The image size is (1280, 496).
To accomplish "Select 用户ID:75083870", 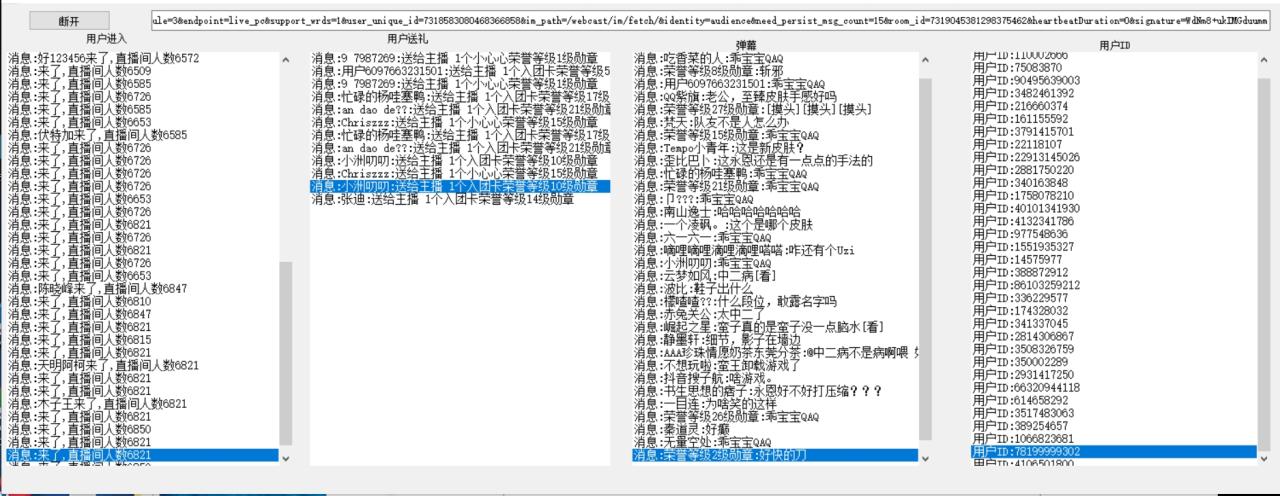I will pyautogui.click(x=1114, y=68).
